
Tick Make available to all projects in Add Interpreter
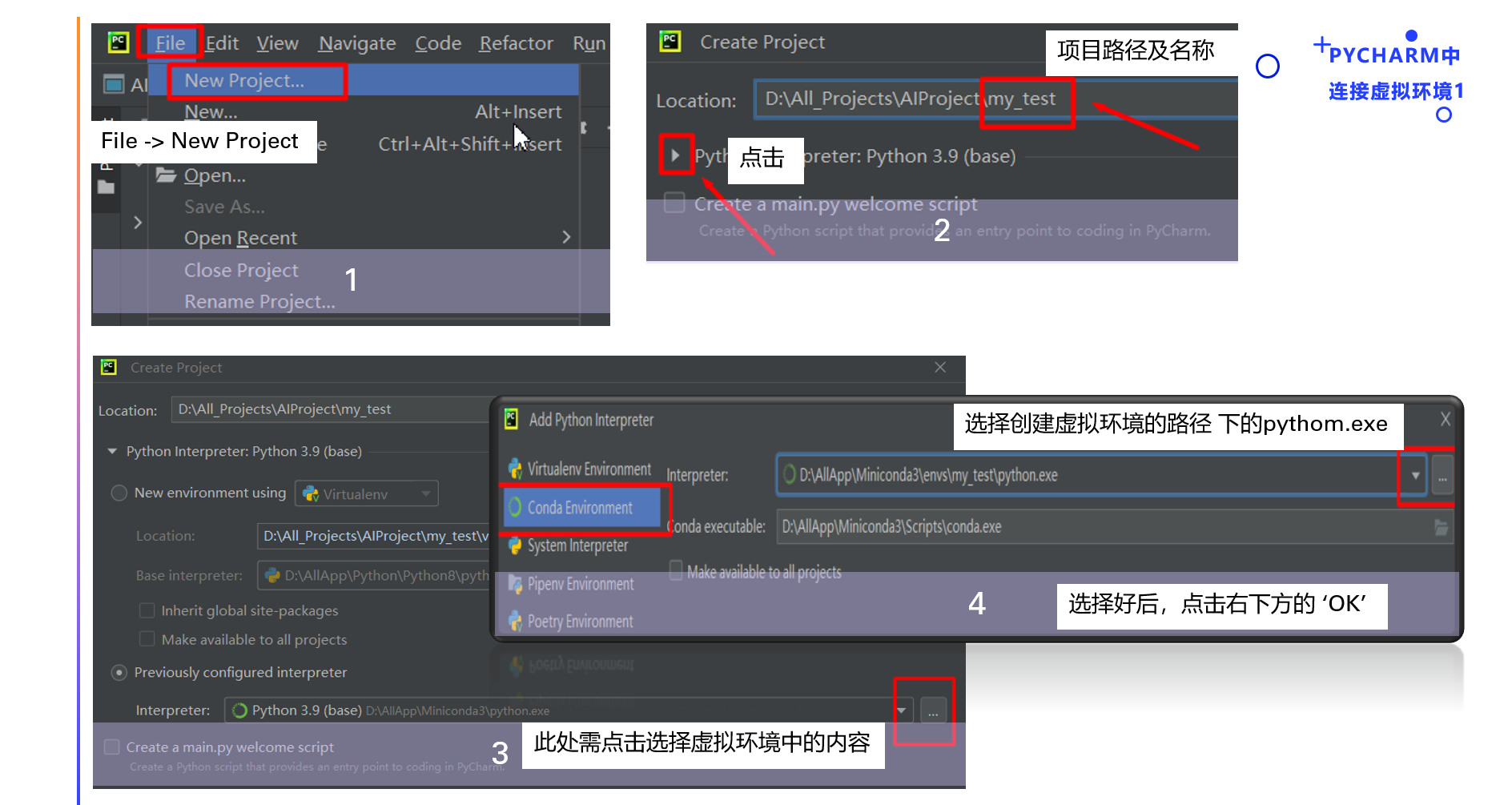click(676, 571)
